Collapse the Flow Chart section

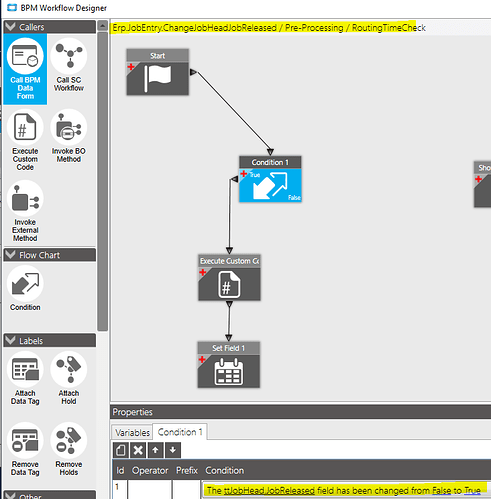click(11, 255)
